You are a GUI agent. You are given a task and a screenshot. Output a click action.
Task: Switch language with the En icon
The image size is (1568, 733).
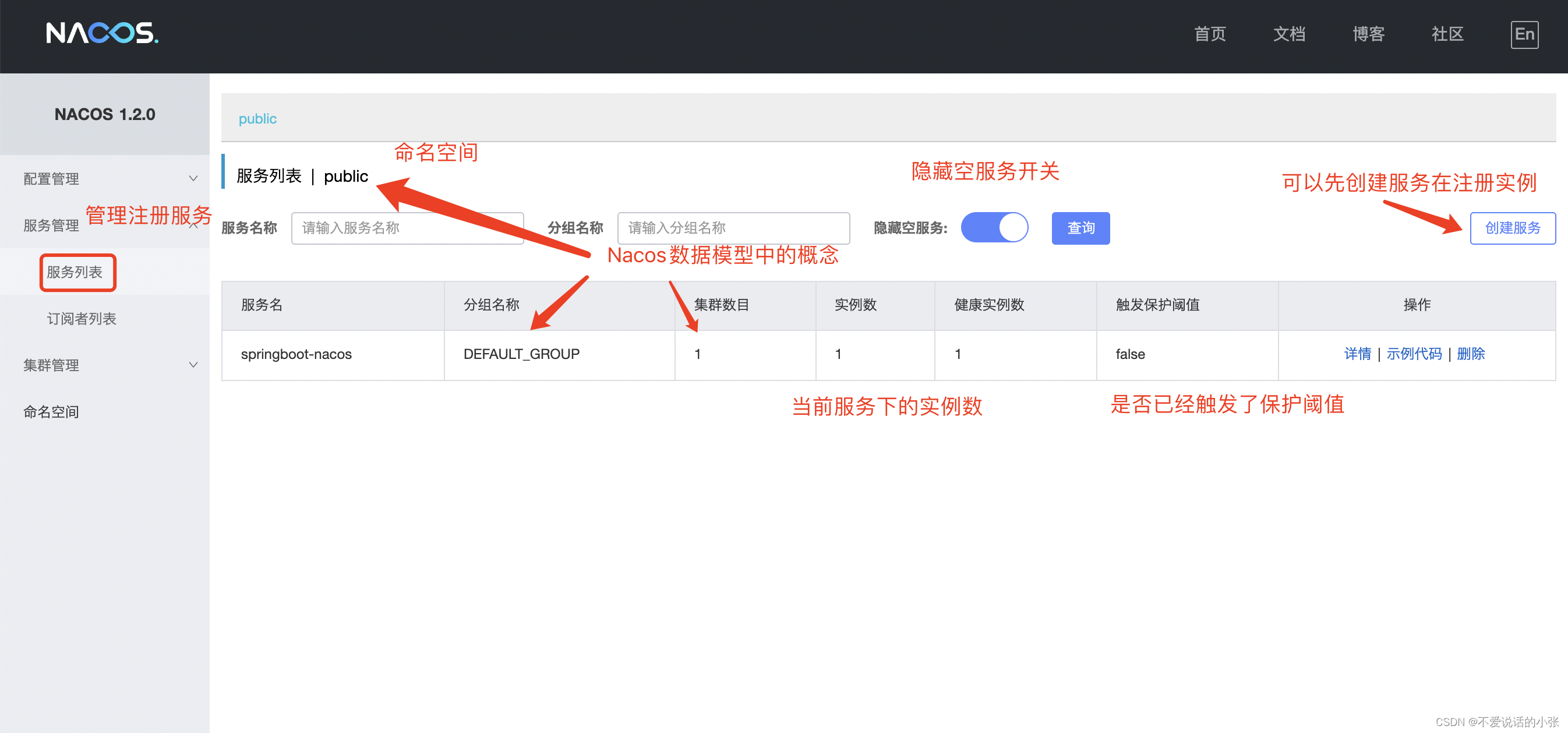(x=1524, y=35)
